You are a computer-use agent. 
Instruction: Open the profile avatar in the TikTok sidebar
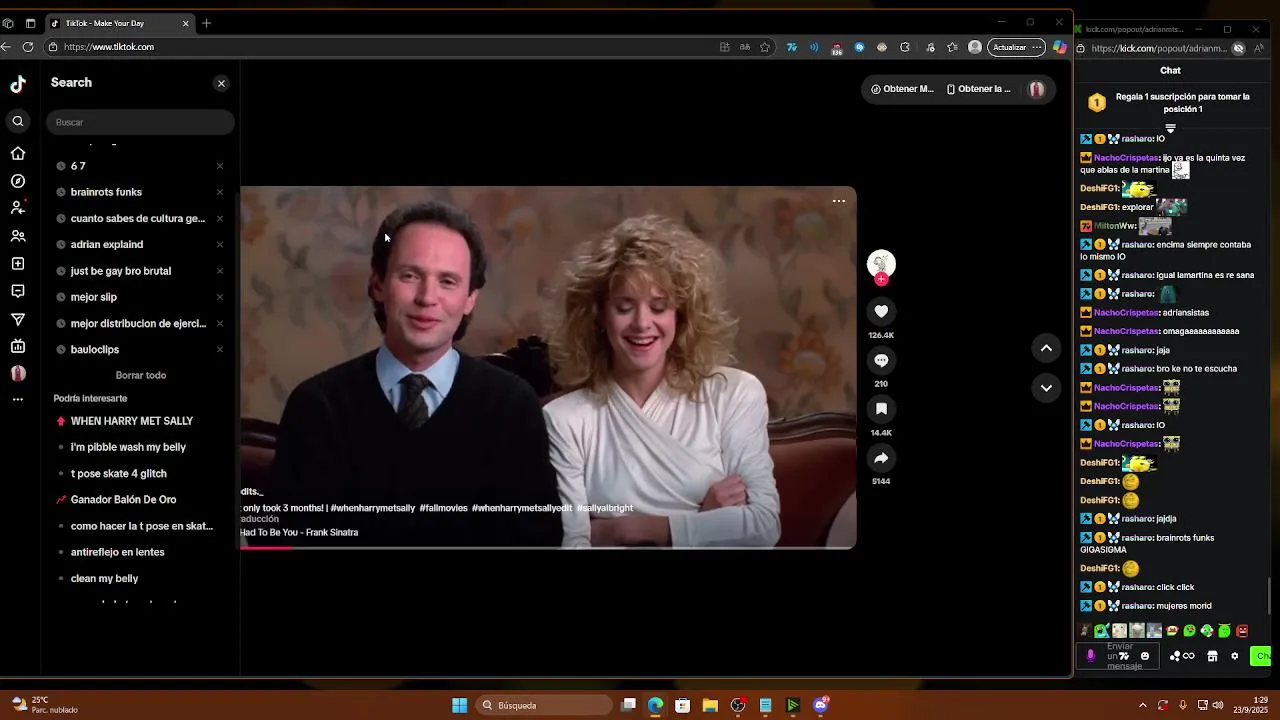coord(18,373)
